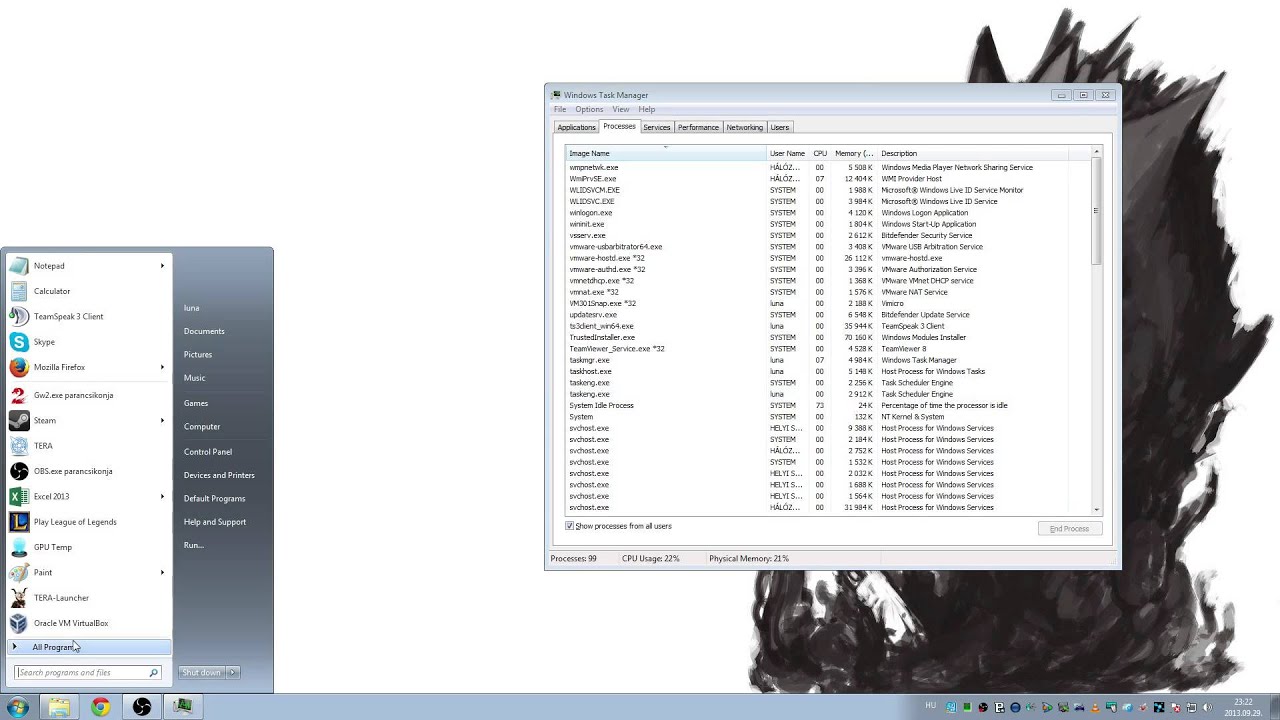Launch Google Chrome from the taskbar
The image size is (1280, 720).
point(100,707)
